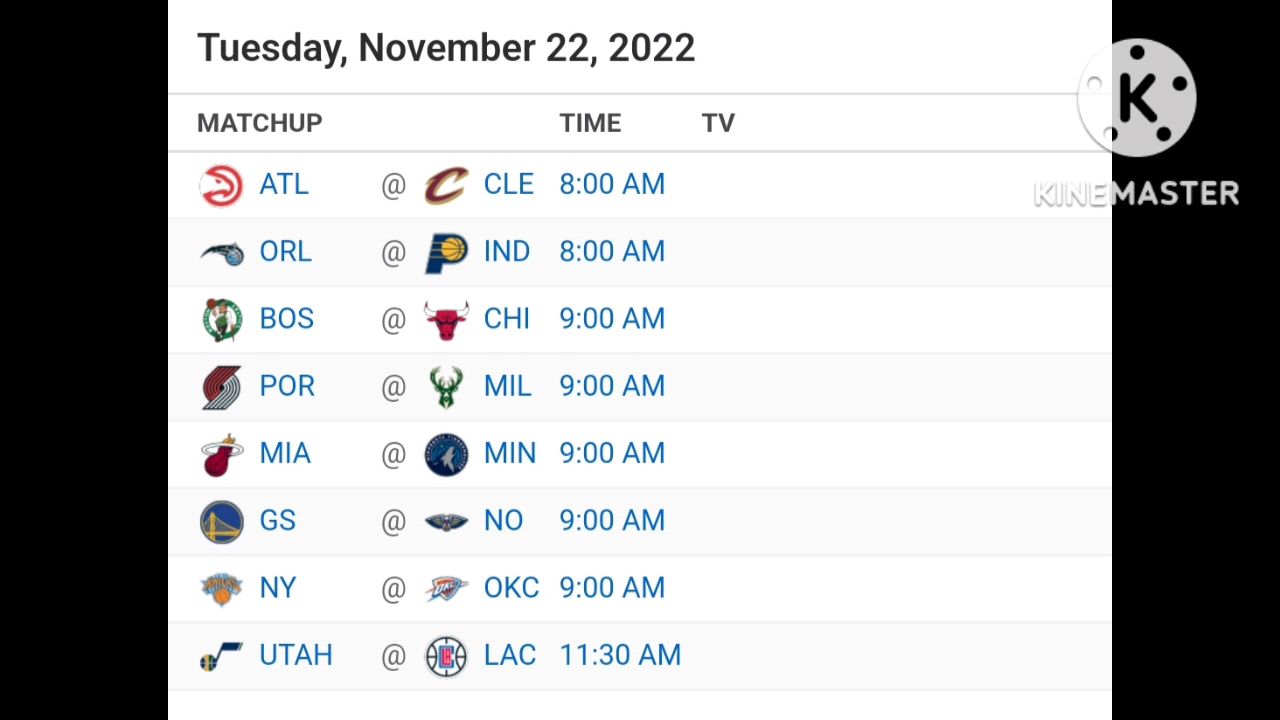1280x720 pixels.
Task: Select the Indiana Pacers logo
Action: (446, 253)
